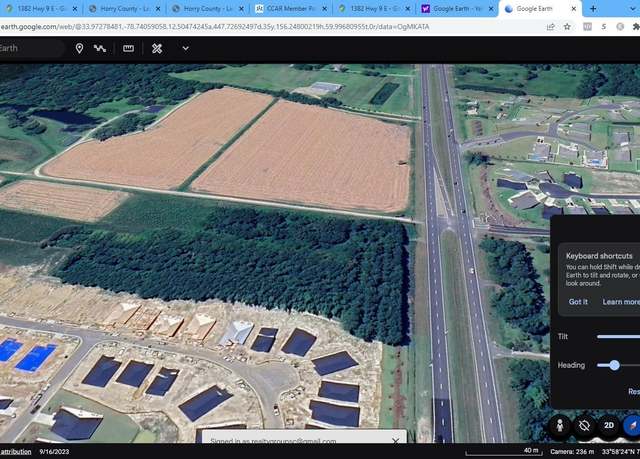Switch to second 1382 Hwy 9 E tab

pyautogui.click(x=373, y=9)
